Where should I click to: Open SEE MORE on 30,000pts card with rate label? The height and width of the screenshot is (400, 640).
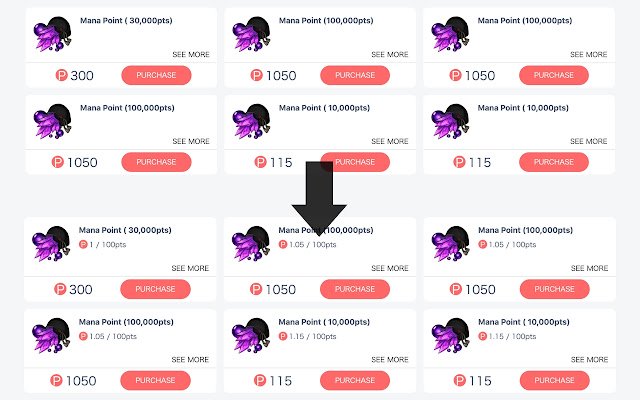190,268
